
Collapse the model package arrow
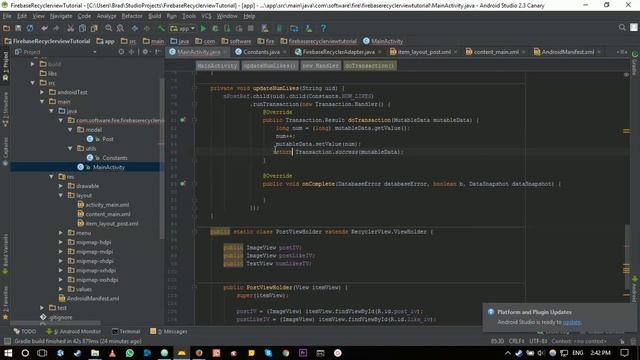coord(70,130)
